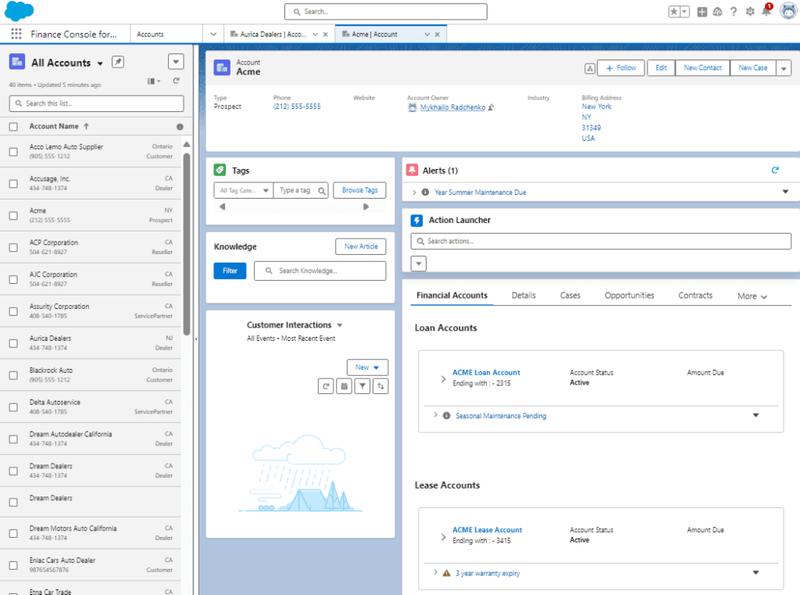800x595 pixels.
Task: Open the help question mark icon
Action: click(733, 12)
